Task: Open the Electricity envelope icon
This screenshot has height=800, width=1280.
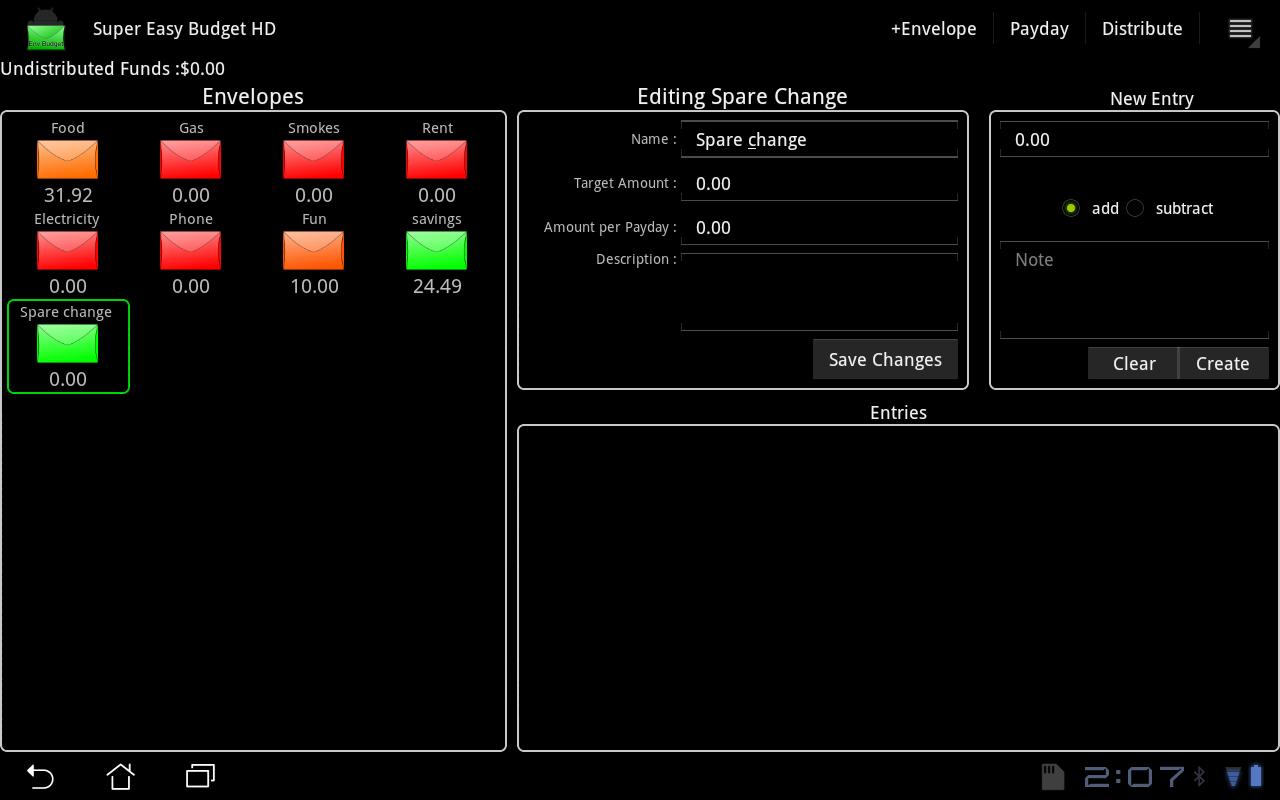Action: click(67, 250)
